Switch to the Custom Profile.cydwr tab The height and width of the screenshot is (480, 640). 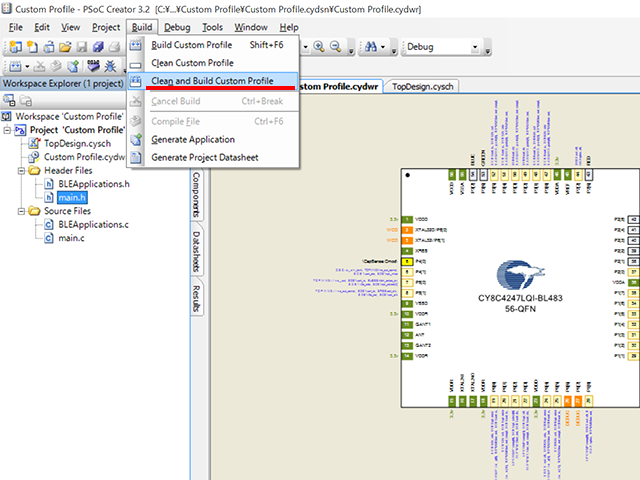pyautogui.click(x=340, y=87)
